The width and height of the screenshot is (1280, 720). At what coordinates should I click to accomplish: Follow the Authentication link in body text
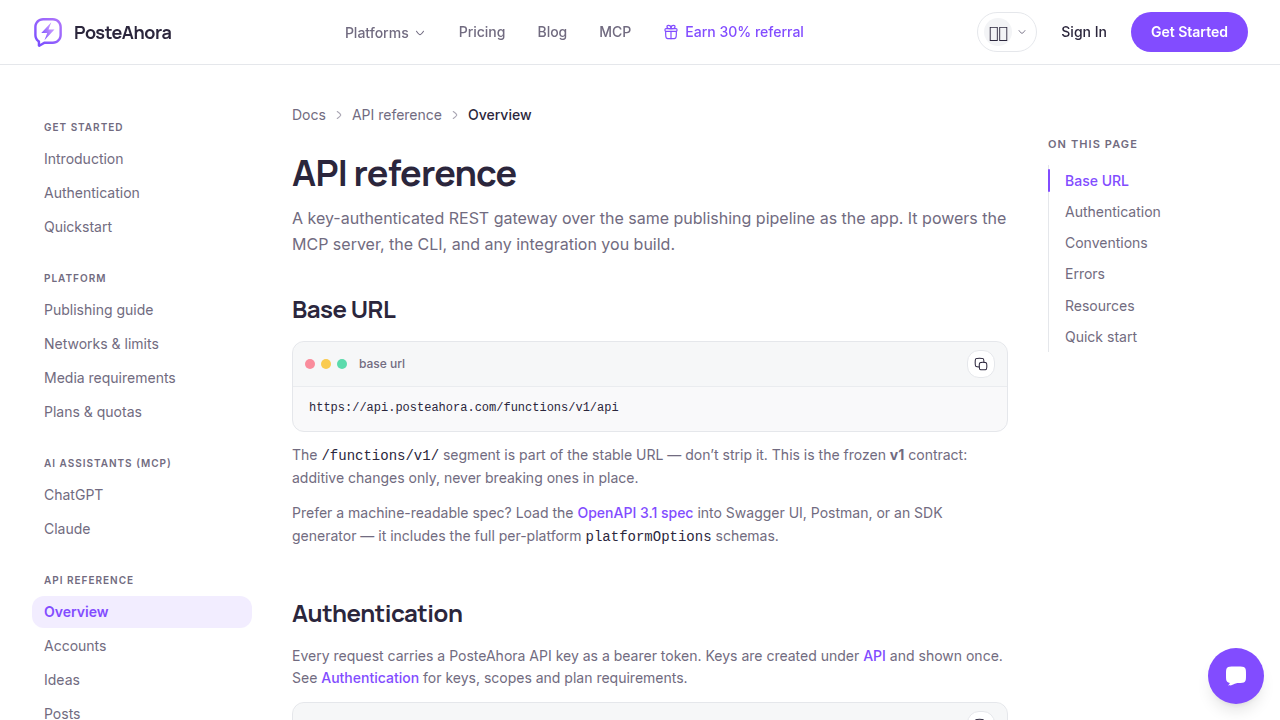(x=370, y=678)
